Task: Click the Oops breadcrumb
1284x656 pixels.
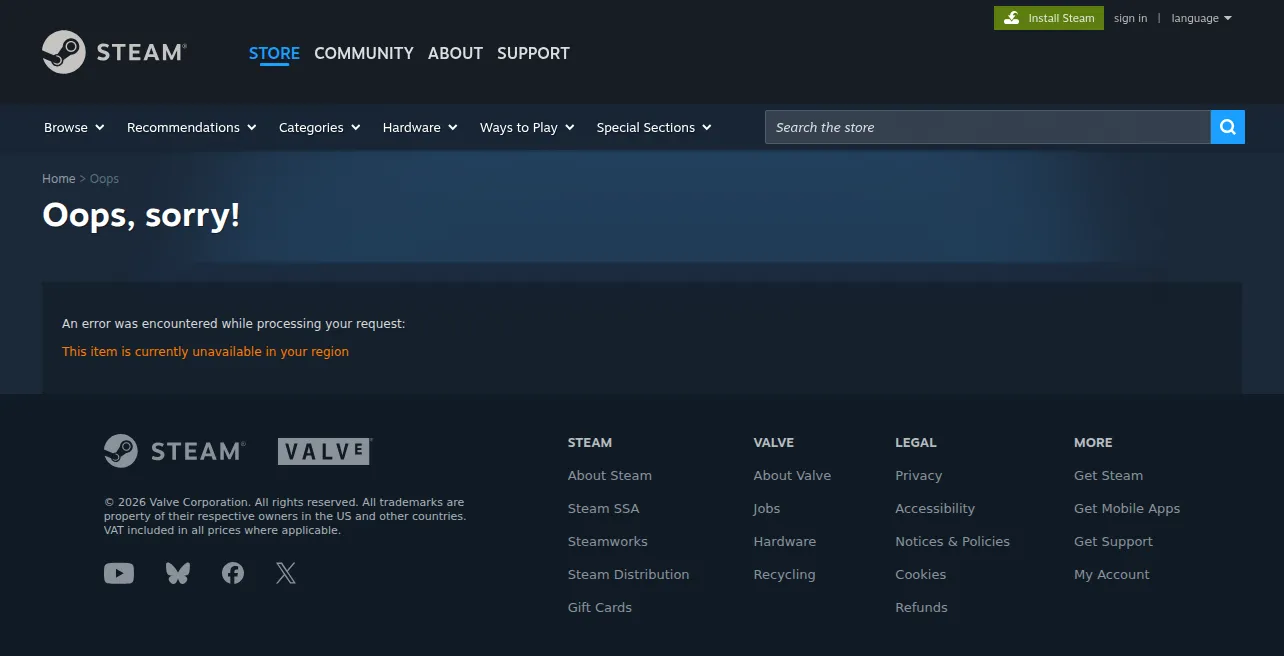Action: pos(104,179)
